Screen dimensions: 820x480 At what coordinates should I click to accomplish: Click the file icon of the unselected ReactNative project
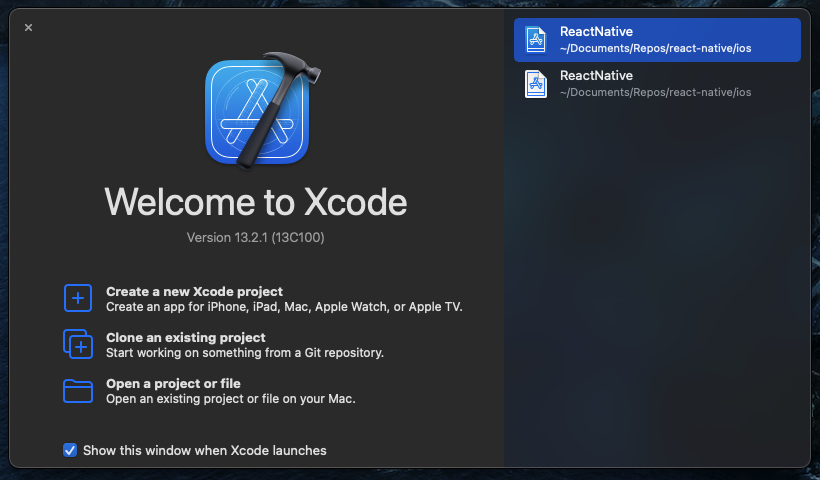coord(536,84)
